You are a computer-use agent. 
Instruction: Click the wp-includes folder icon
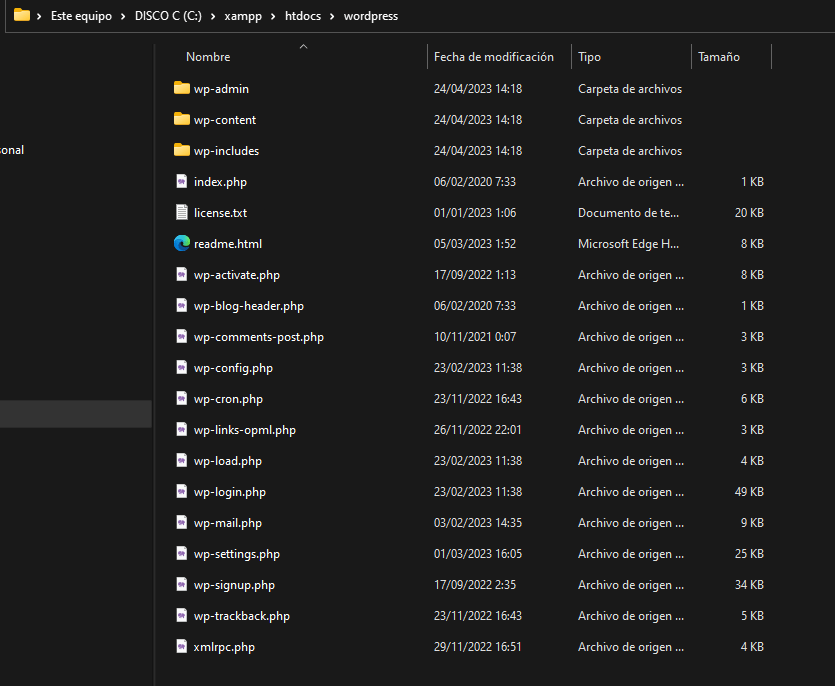pyautogui.click(x=181, y=150)
